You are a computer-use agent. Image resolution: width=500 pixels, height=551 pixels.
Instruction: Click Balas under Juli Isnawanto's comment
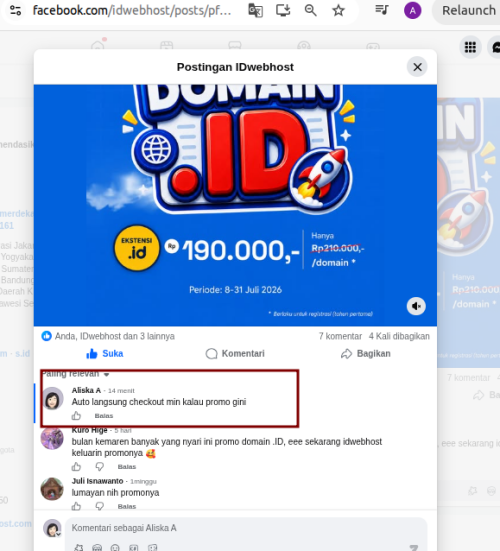pyautogui.click(x=126, y=506)
